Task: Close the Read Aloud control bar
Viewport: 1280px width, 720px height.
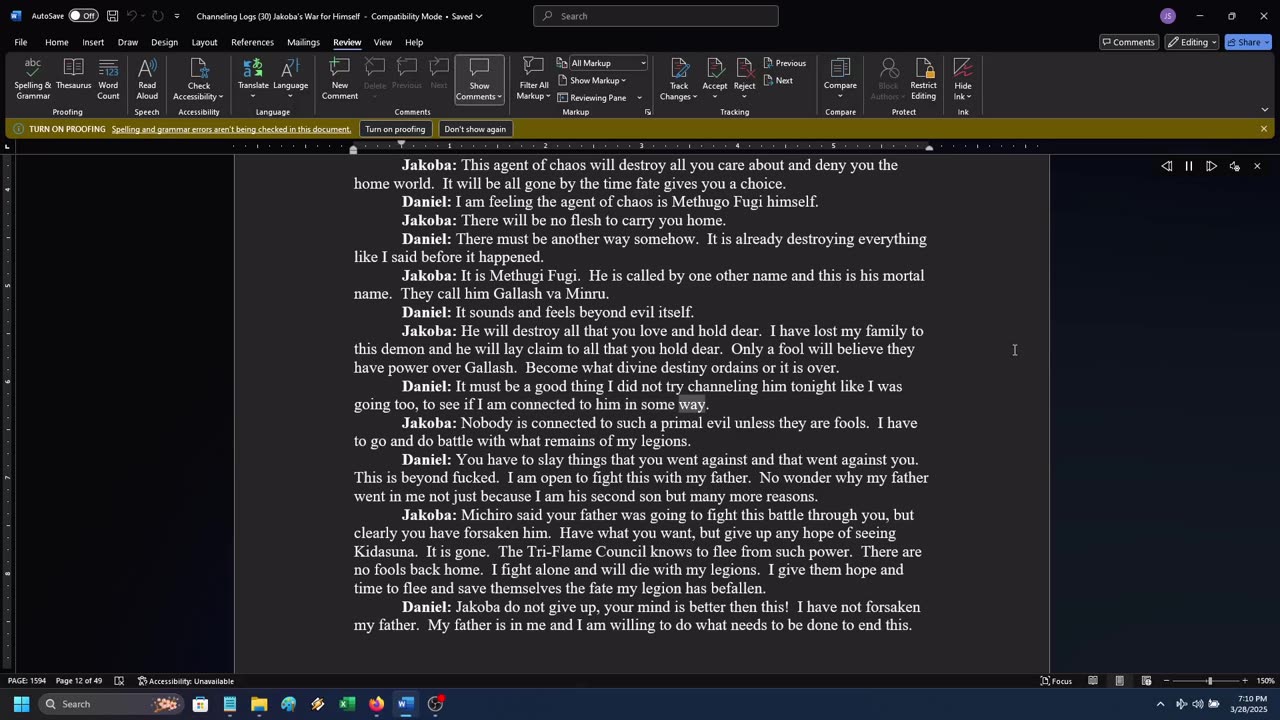Action: pos(1257,166)
